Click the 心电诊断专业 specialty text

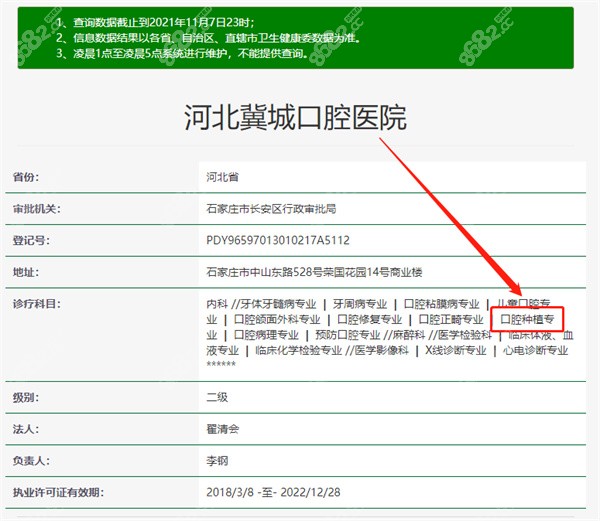537,351
